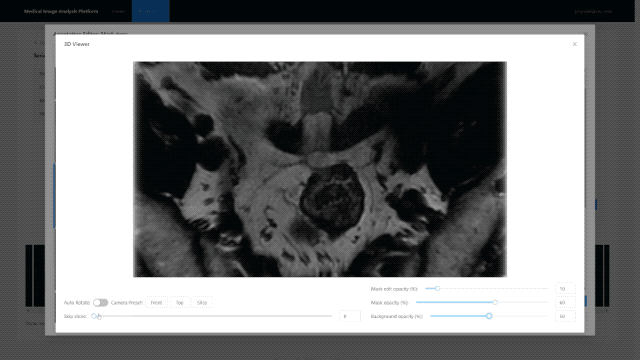
Task: Select the Front camera preset
Action: pos(156,302)
